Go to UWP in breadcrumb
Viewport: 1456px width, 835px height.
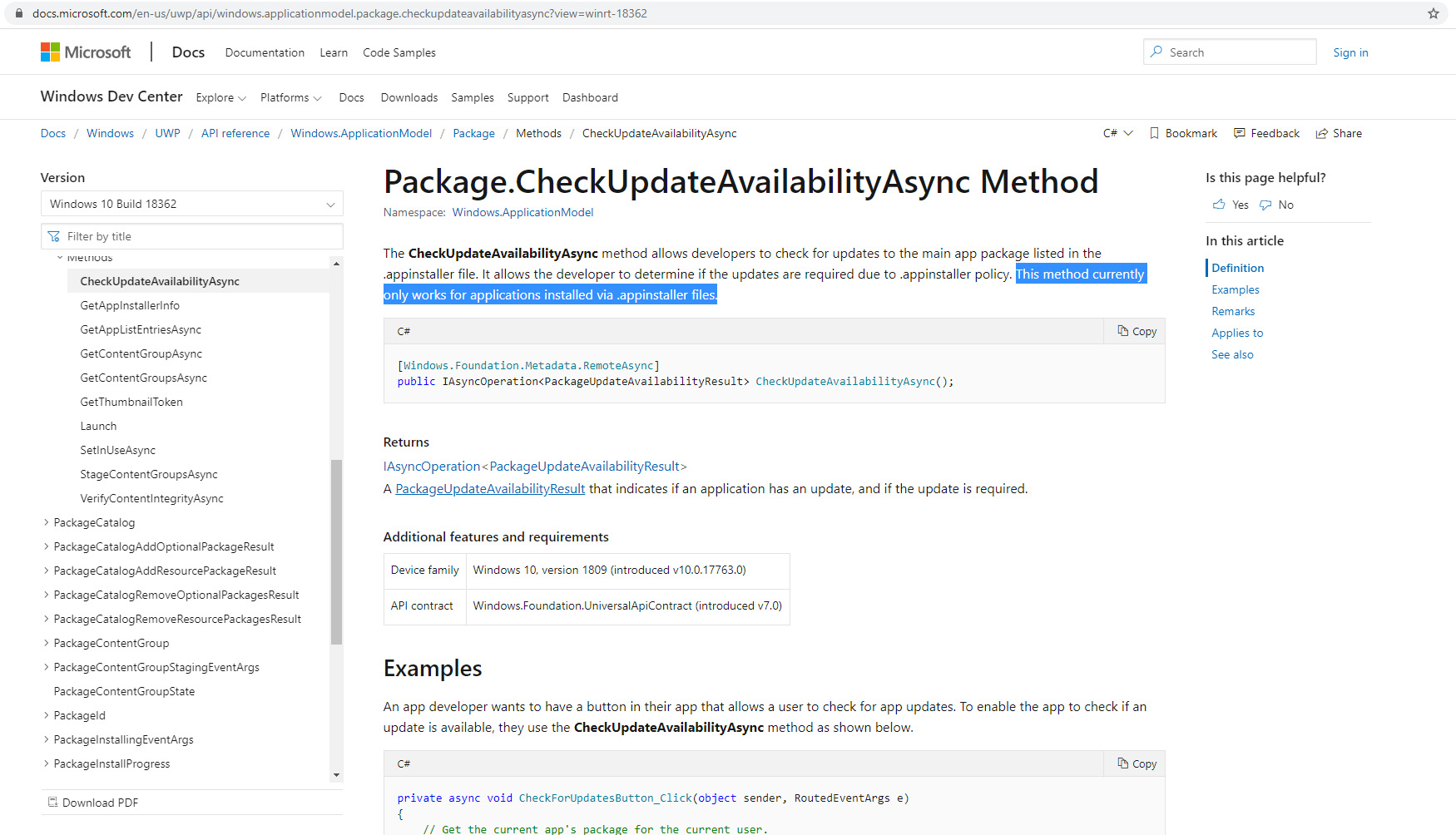[x=167, y=133]
